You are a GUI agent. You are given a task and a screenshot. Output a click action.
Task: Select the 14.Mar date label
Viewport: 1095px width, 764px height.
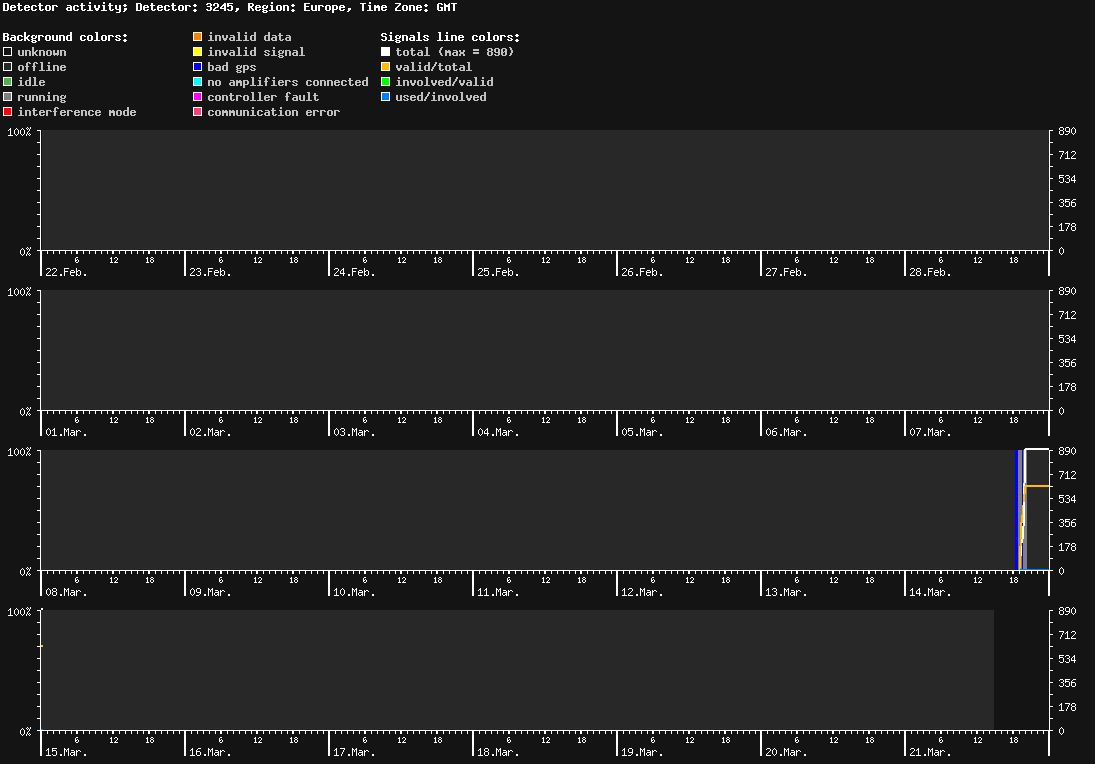(928, 591)
